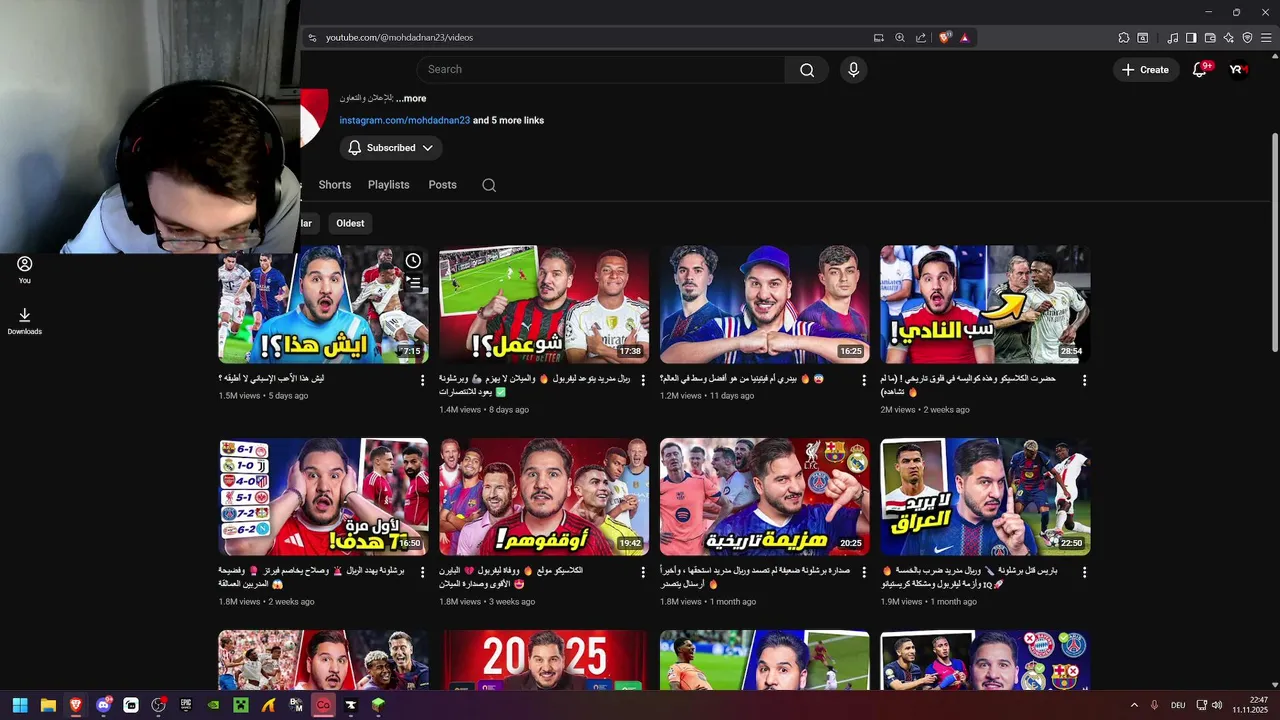Click the YouTube search input field

click(x=601, y=70)
